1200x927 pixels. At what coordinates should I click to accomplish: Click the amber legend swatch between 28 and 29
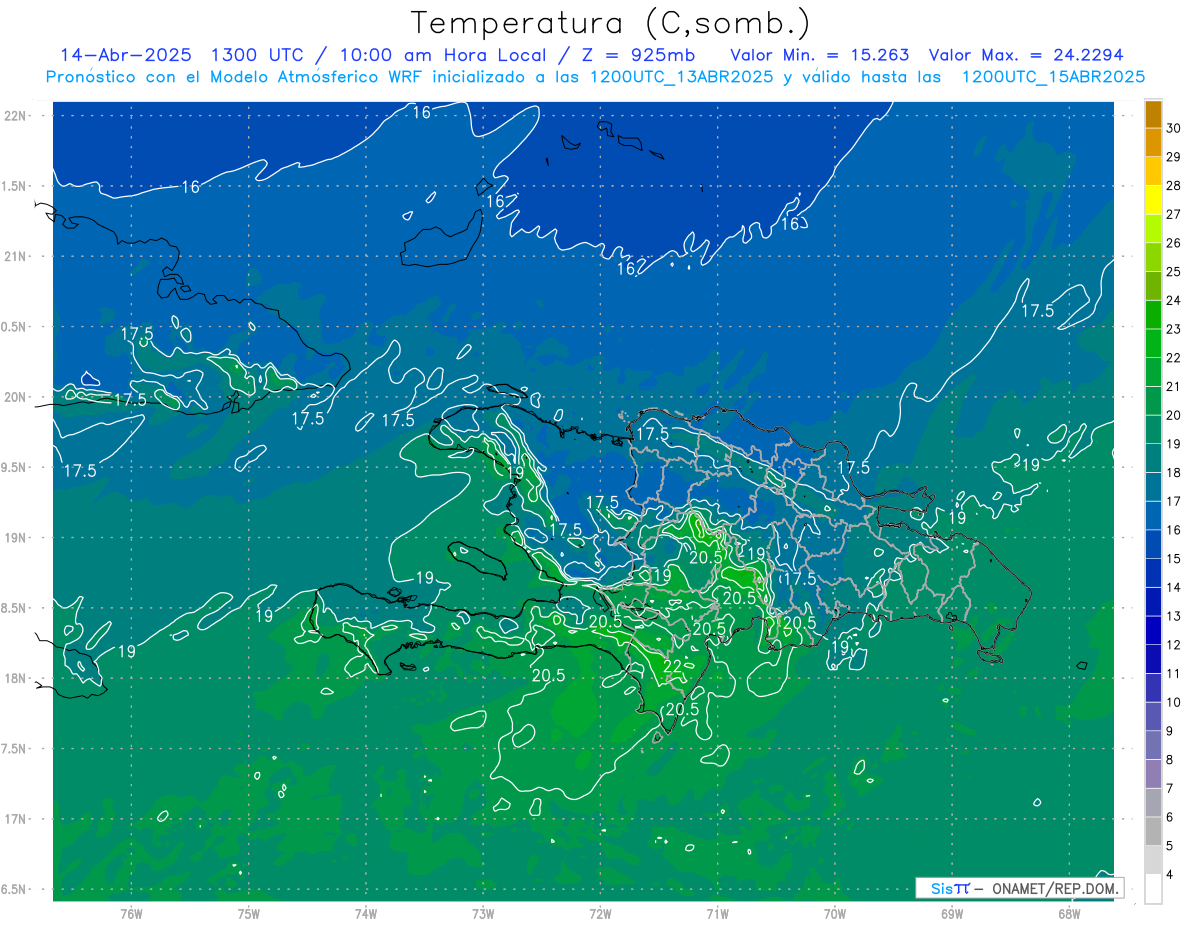1153,171
